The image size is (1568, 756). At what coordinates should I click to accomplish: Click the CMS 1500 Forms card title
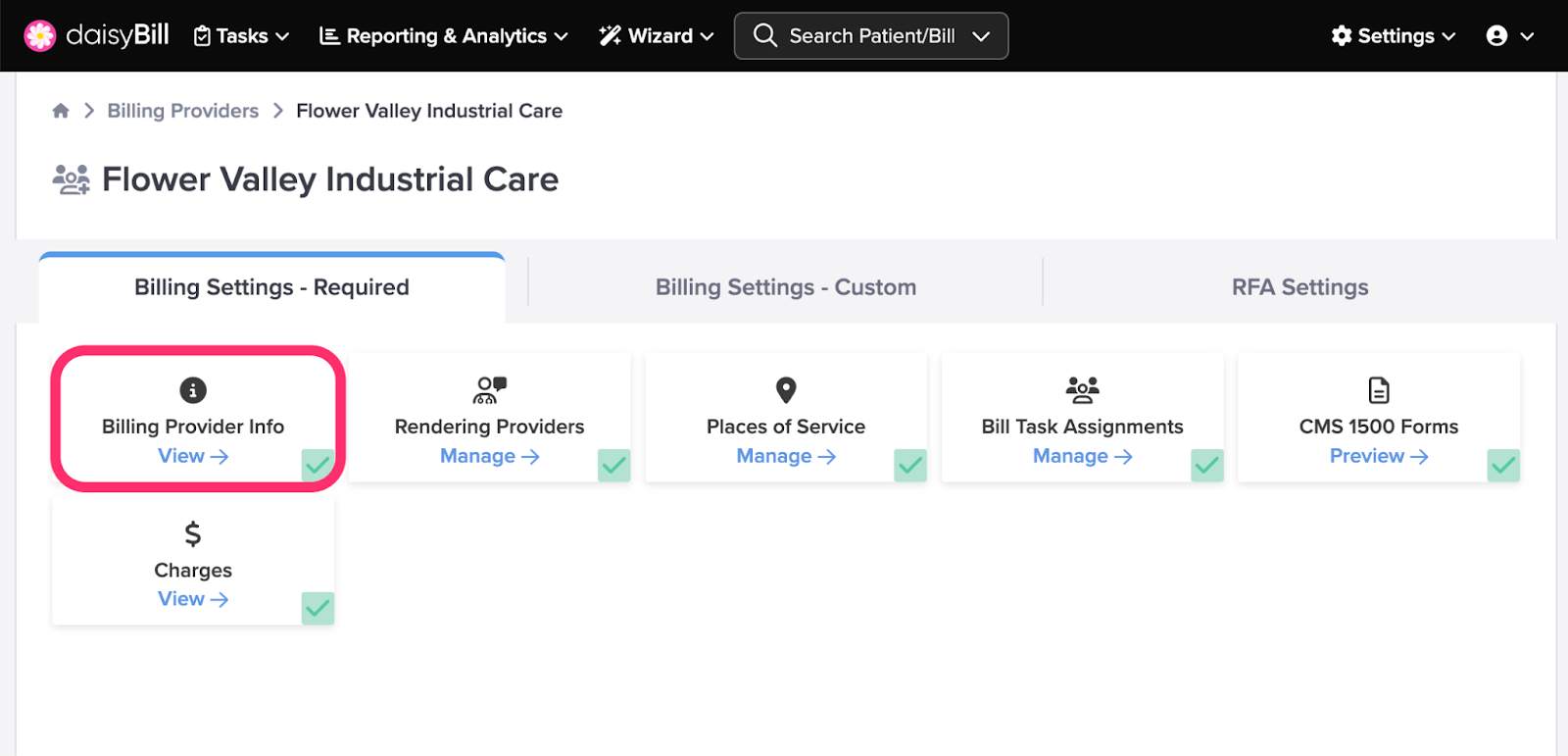point(1379,427)
